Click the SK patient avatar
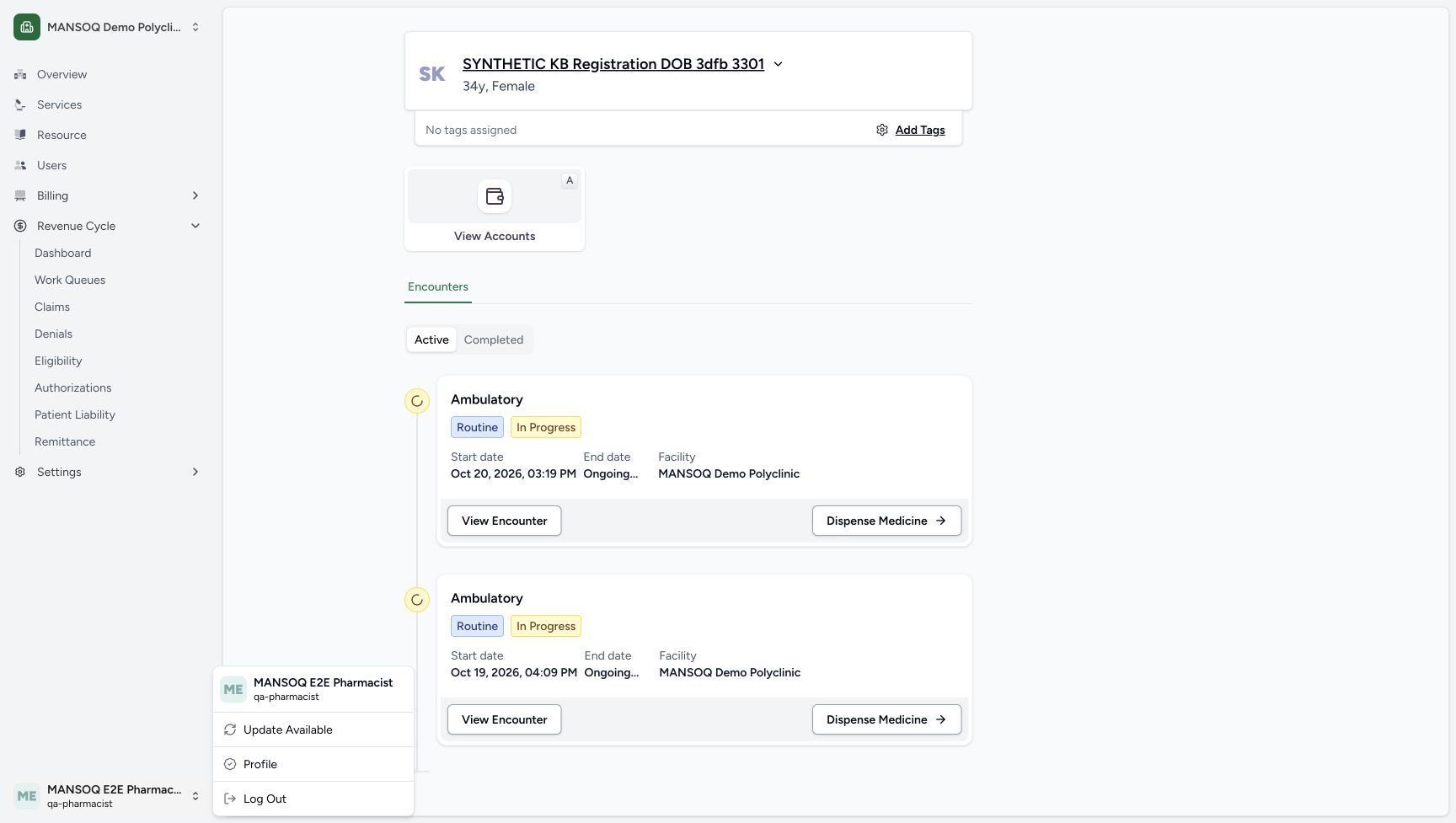 (432, 74)
